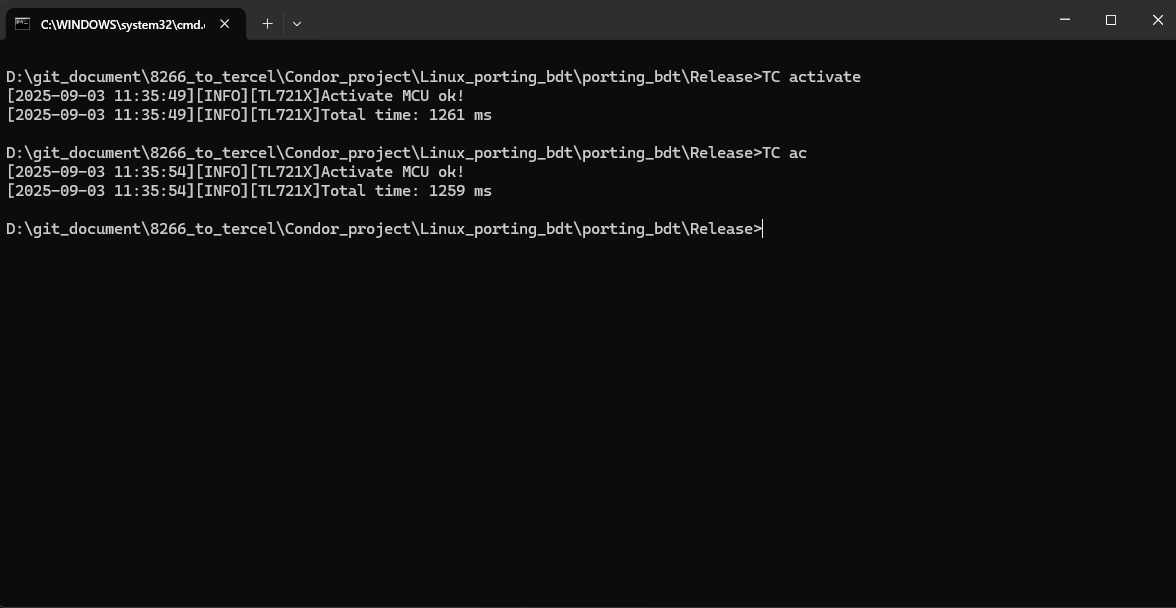The image size is (1176, 608).
Task: Click the blank terminal area below the prompt
Action: pyautogui.click(x=588, y=420)
